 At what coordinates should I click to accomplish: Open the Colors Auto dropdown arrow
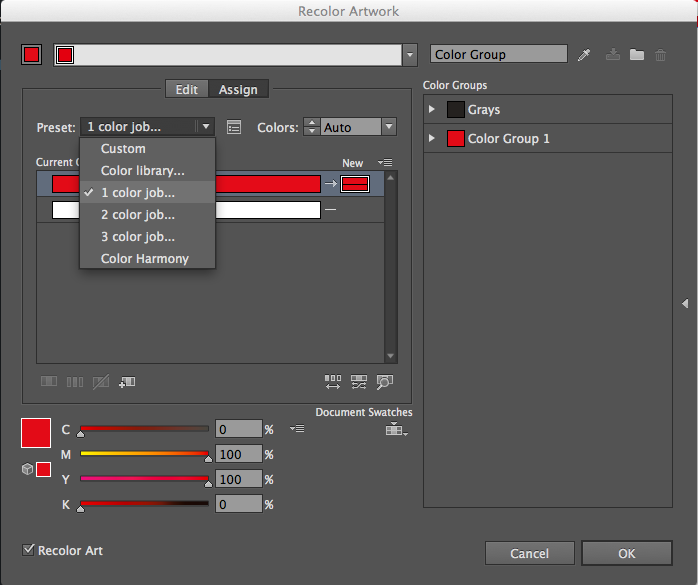point(389,127)
